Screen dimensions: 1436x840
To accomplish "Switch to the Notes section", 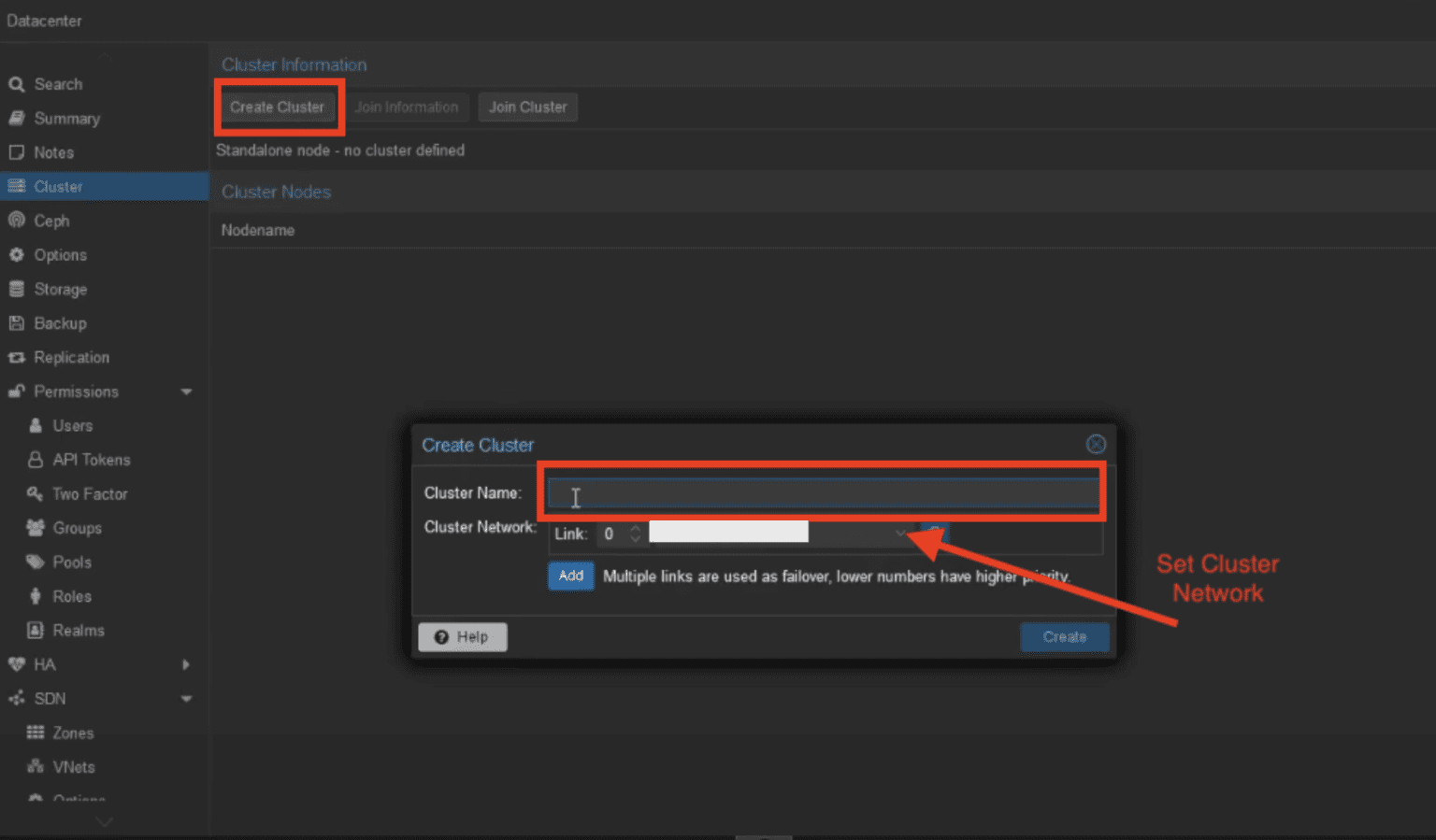I will (53, 152).
